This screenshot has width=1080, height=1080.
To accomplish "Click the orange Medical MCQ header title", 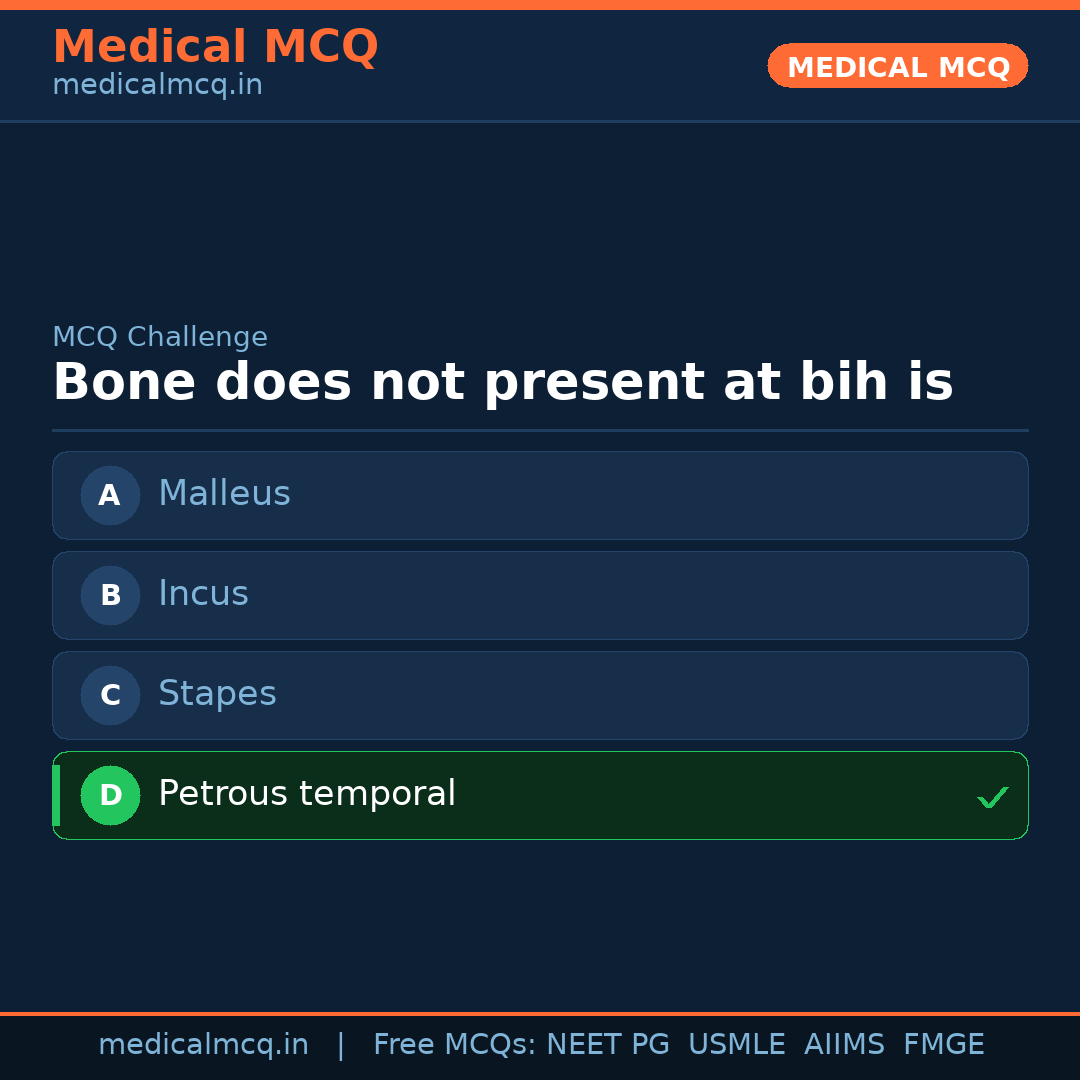I will point(215,47).
